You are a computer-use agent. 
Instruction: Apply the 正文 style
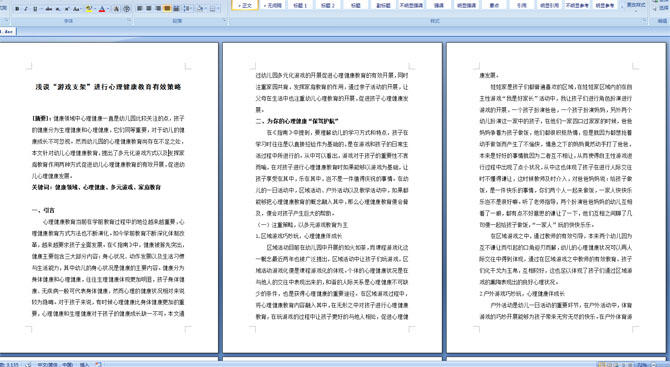pyautogui.click(x=245, y=5)
